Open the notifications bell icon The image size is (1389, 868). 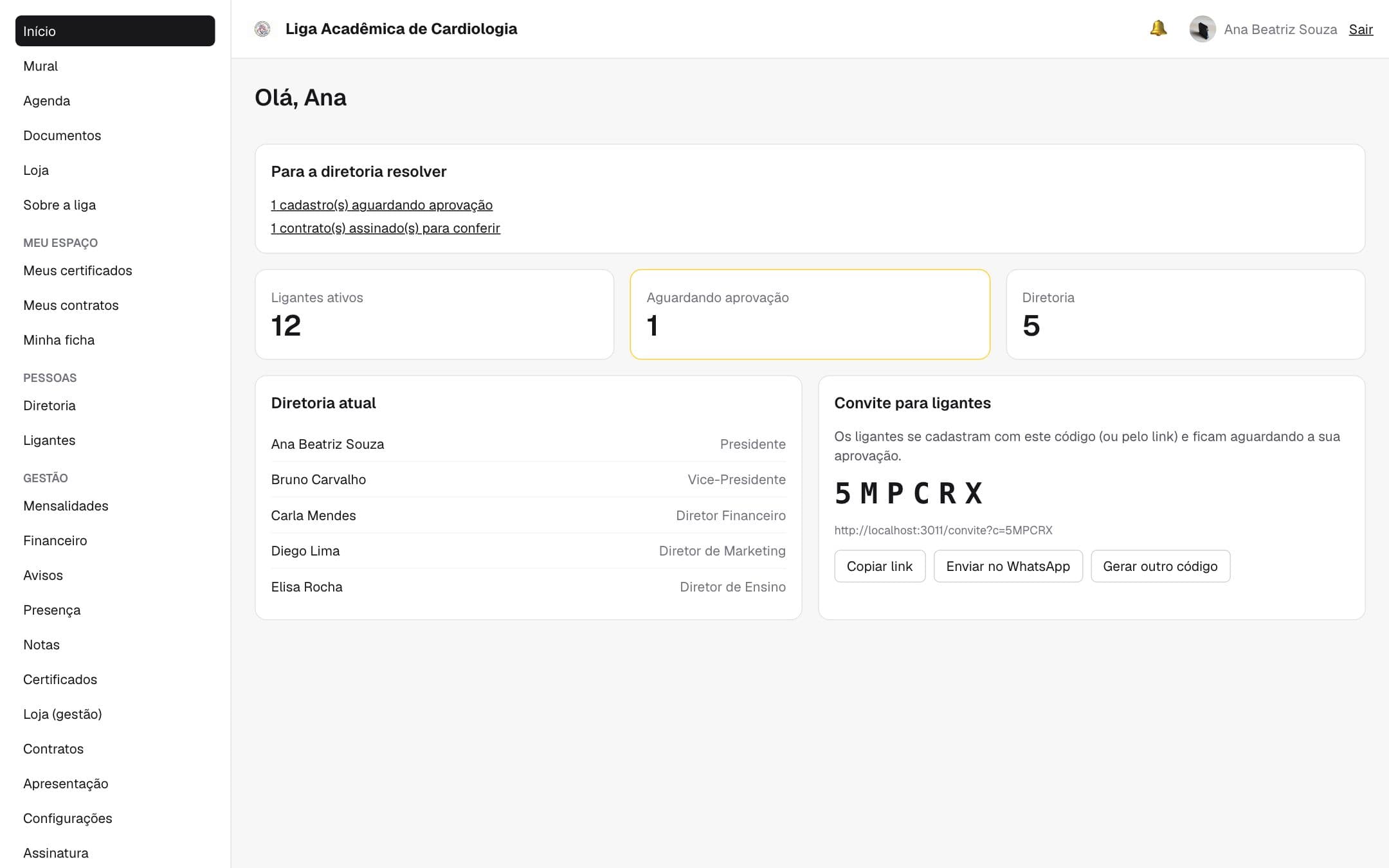pyautogui.click(x=1158, y=29)
